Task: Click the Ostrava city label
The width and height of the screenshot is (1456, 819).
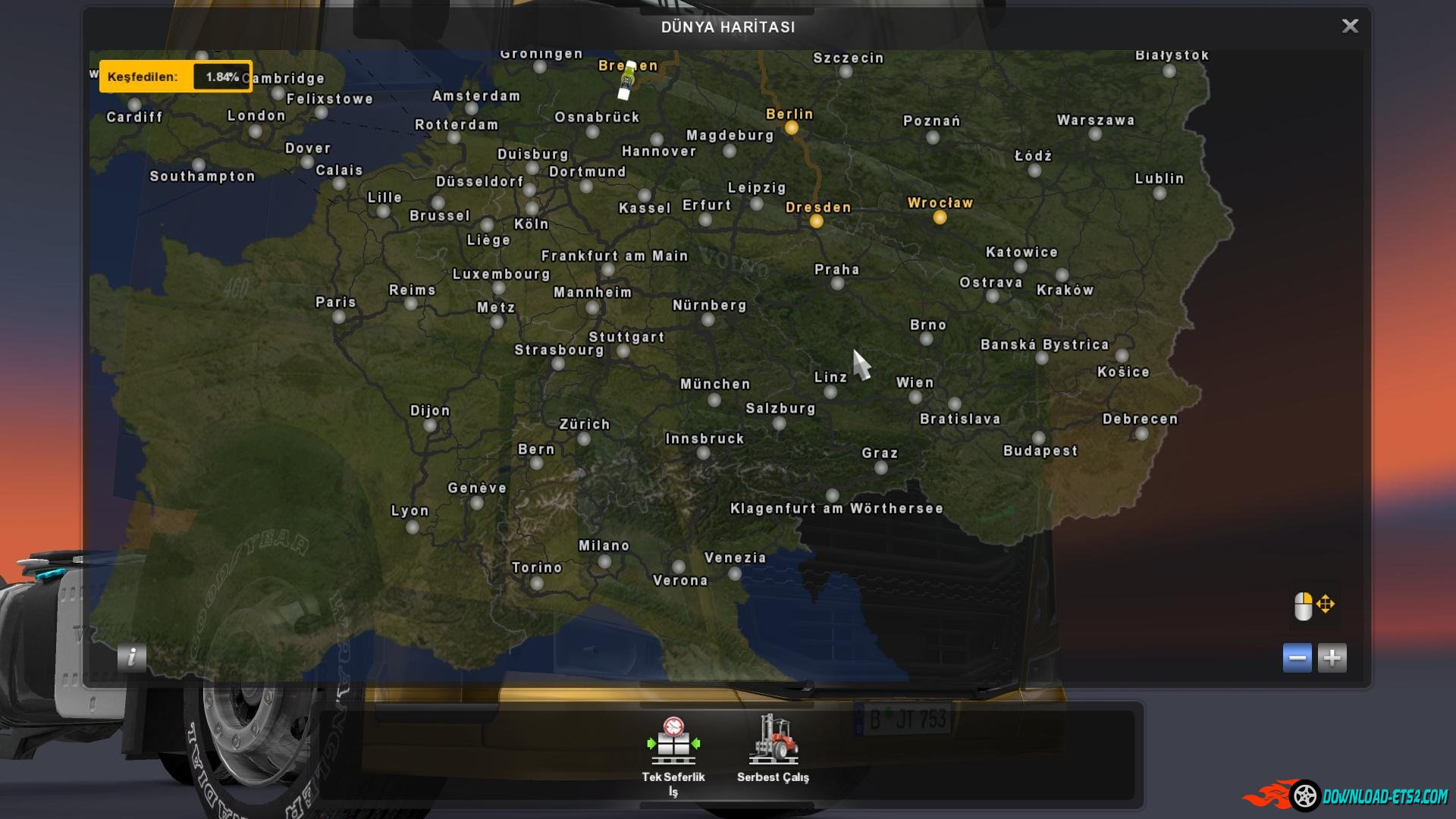Action: coord(990,283)
